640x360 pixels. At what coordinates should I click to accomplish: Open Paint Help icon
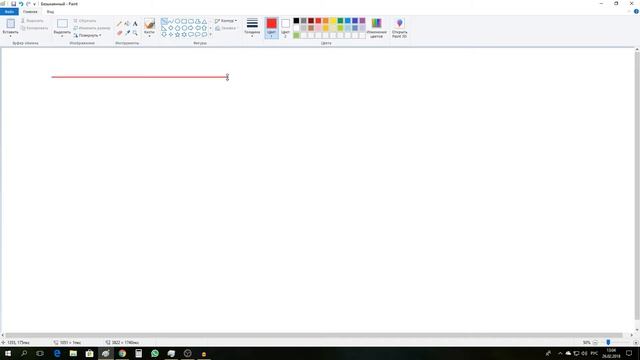(x=636, y=11)
